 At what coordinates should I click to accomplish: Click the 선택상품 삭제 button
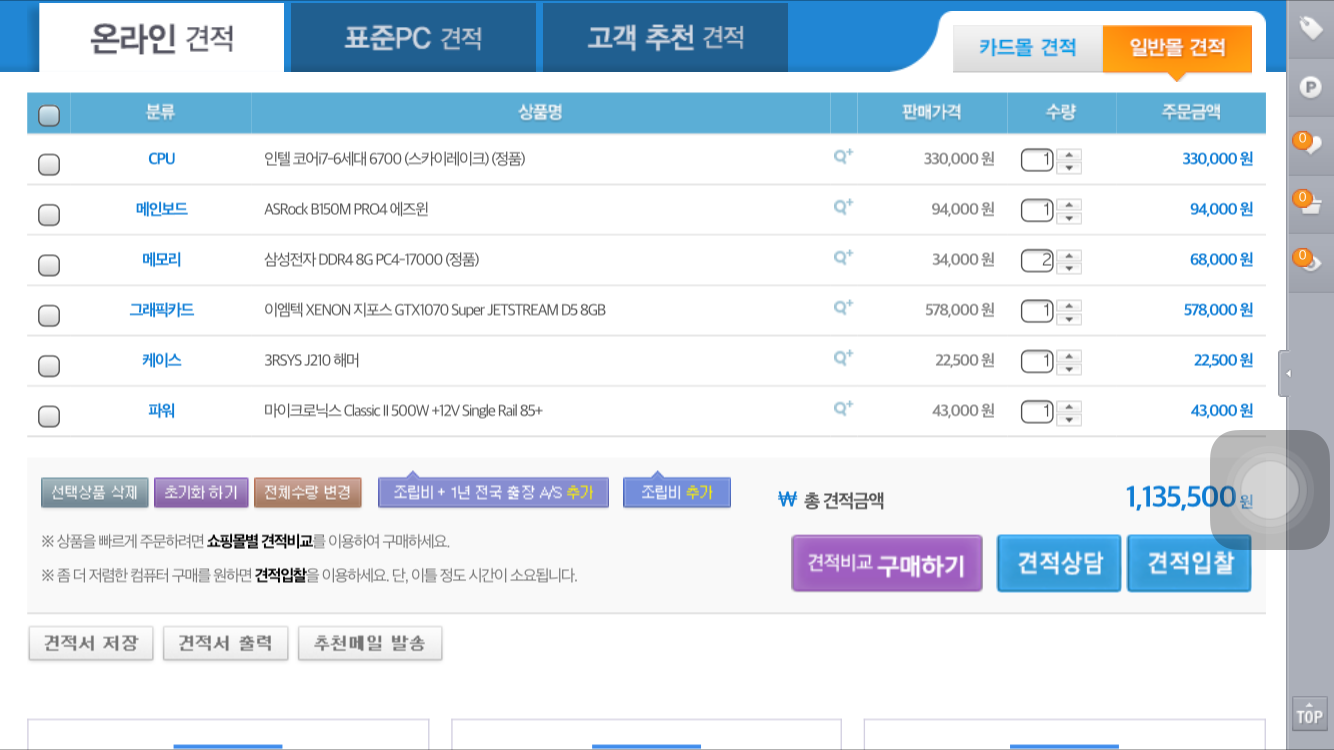coord(95,492)
